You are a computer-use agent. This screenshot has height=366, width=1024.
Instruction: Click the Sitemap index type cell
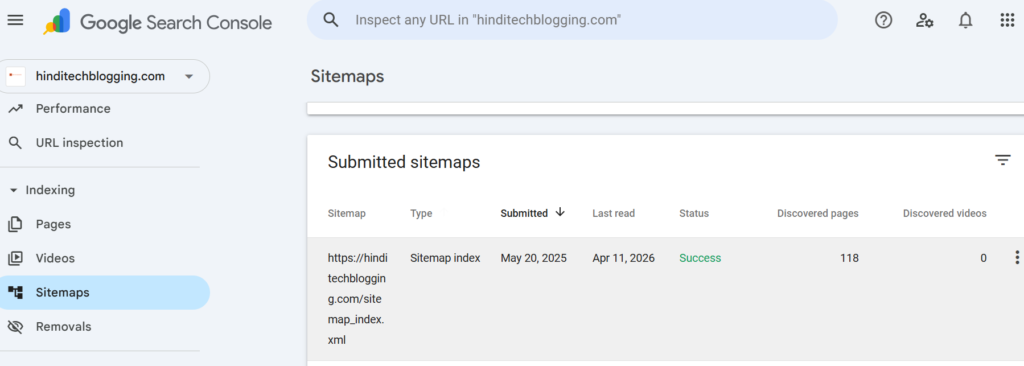pos(445,258)
